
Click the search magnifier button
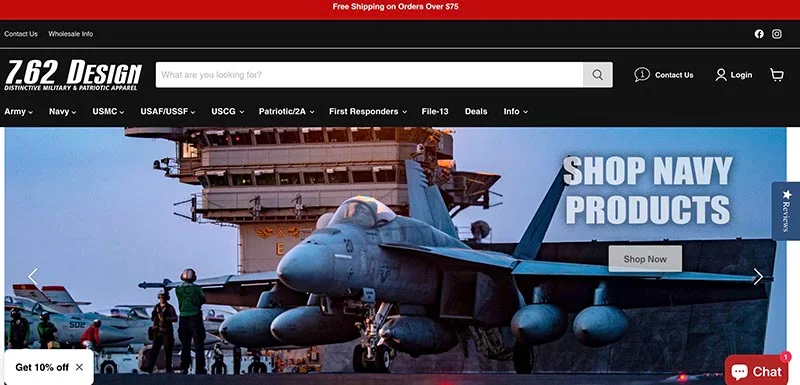[597, 75]
